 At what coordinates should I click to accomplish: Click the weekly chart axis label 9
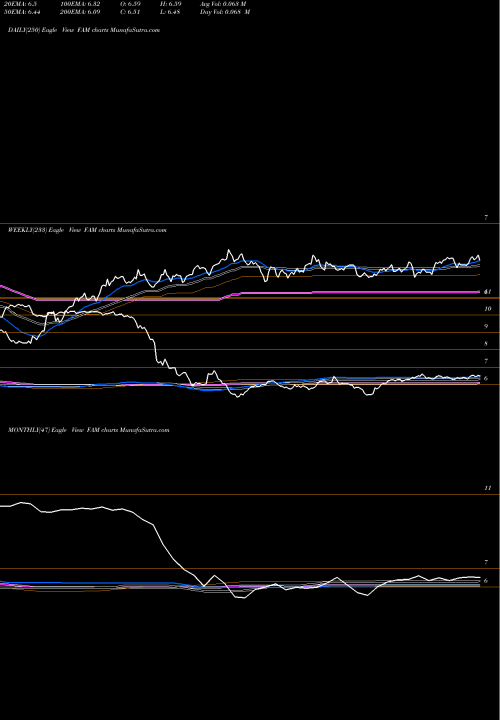[x=486, y=326]
